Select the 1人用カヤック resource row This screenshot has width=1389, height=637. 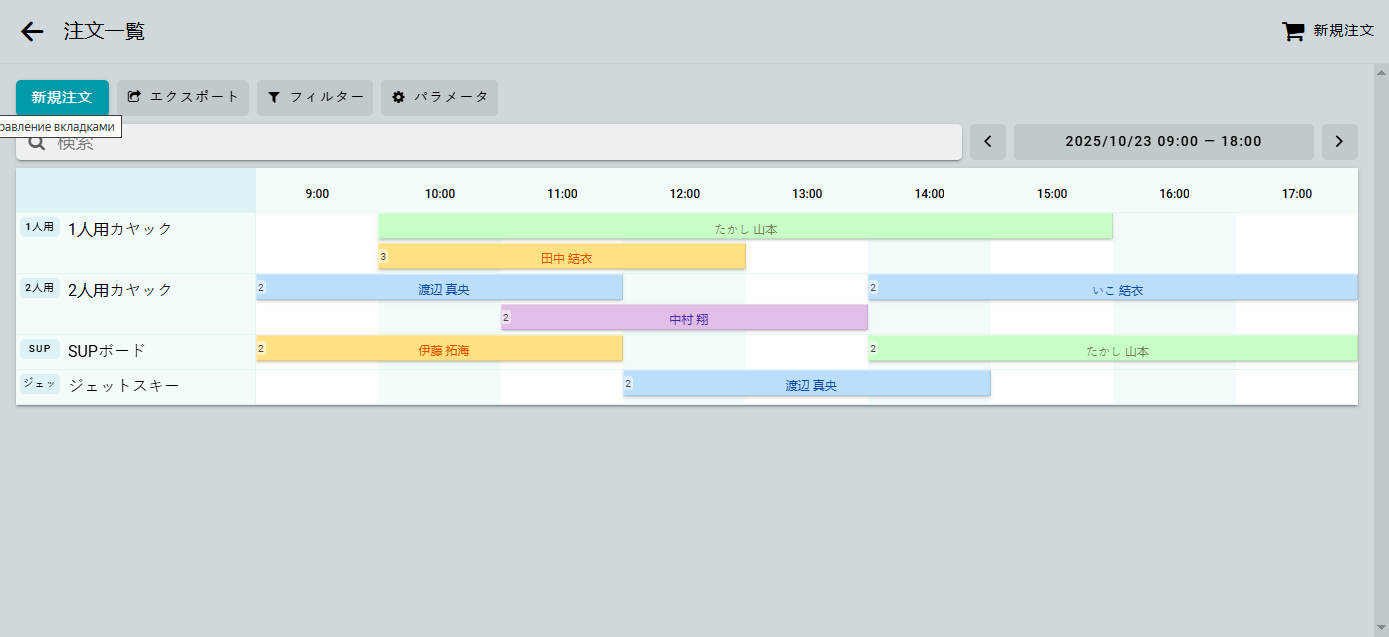(120, 229)
